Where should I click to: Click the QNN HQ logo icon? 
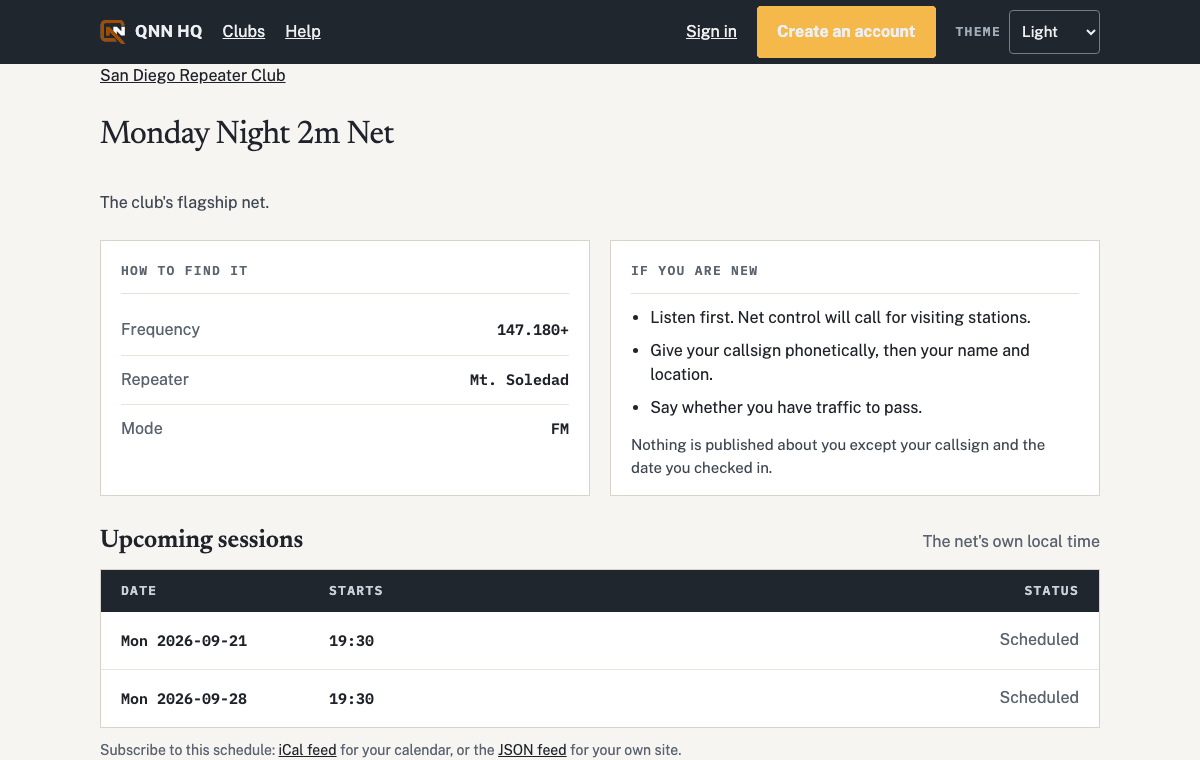pos(113,32)
